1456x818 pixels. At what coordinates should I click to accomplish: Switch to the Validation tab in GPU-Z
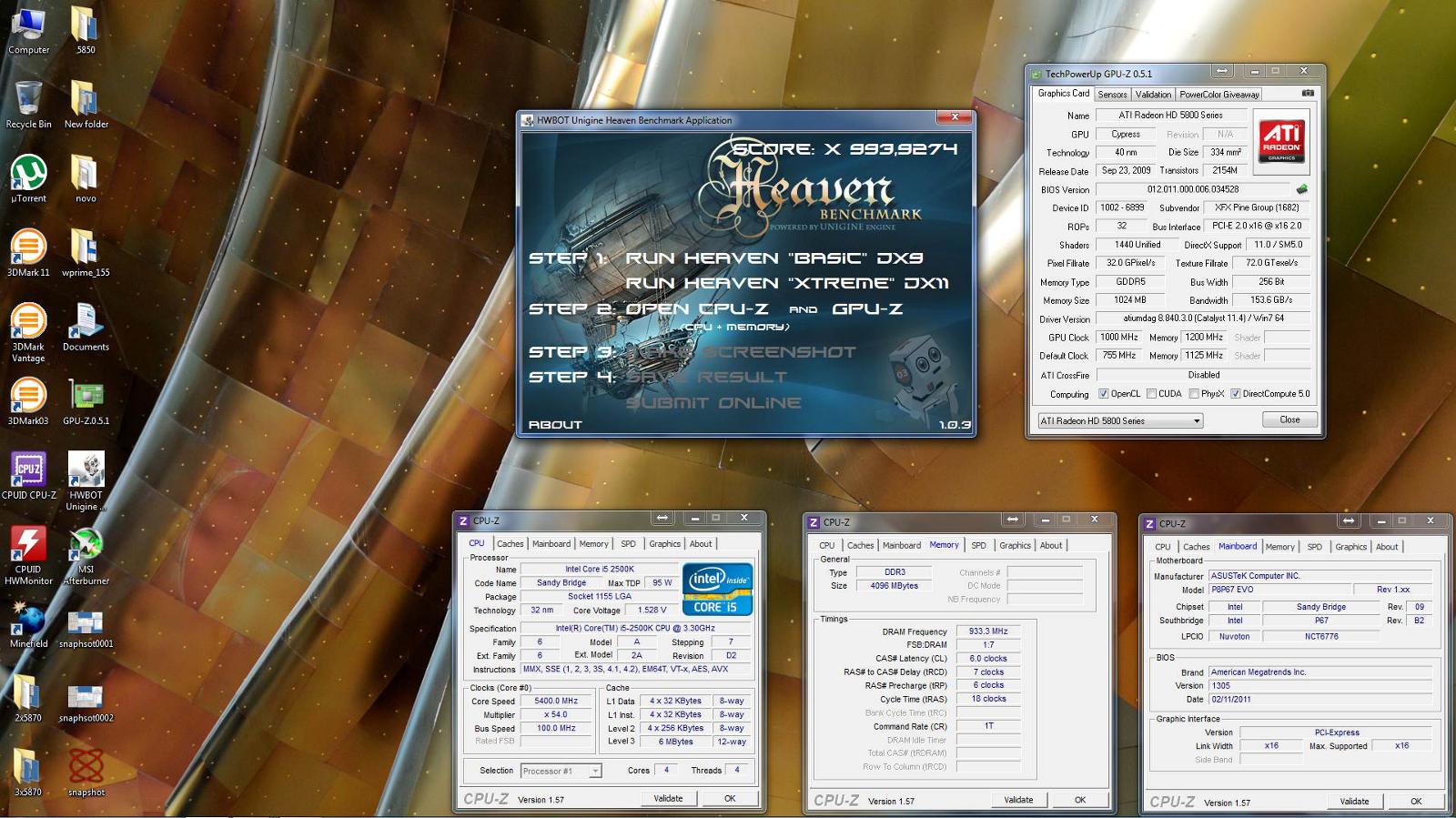(1153, 95)
